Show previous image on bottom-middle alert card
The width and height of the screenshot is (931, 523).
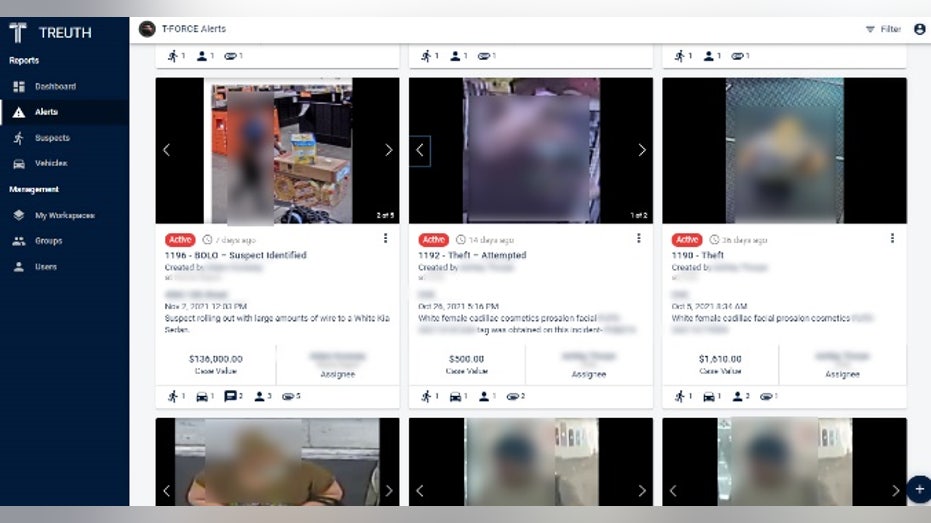(420, 491)
